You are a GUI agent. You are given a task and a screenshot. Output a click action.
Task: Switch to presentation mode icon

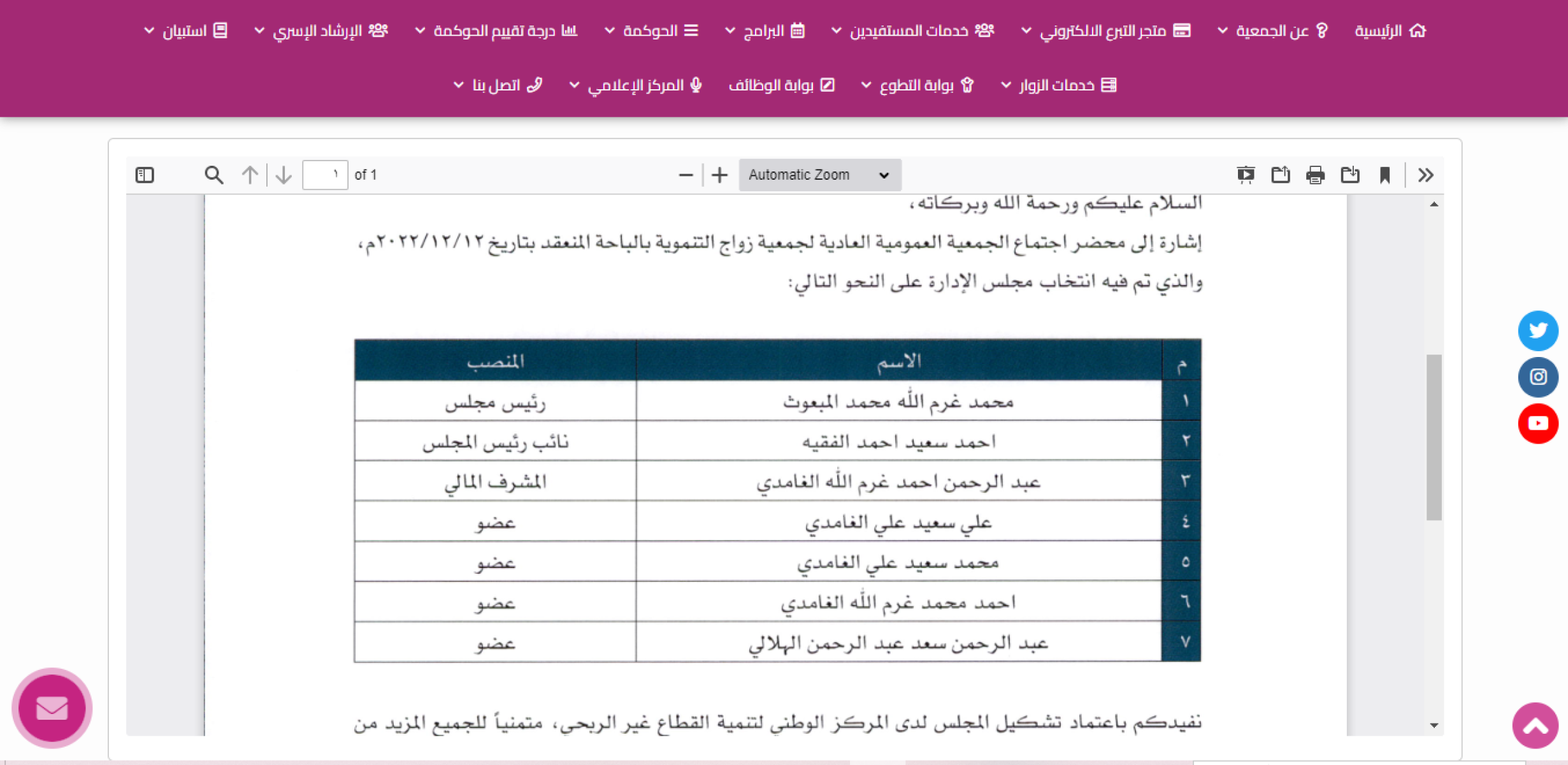(1246, 175)
